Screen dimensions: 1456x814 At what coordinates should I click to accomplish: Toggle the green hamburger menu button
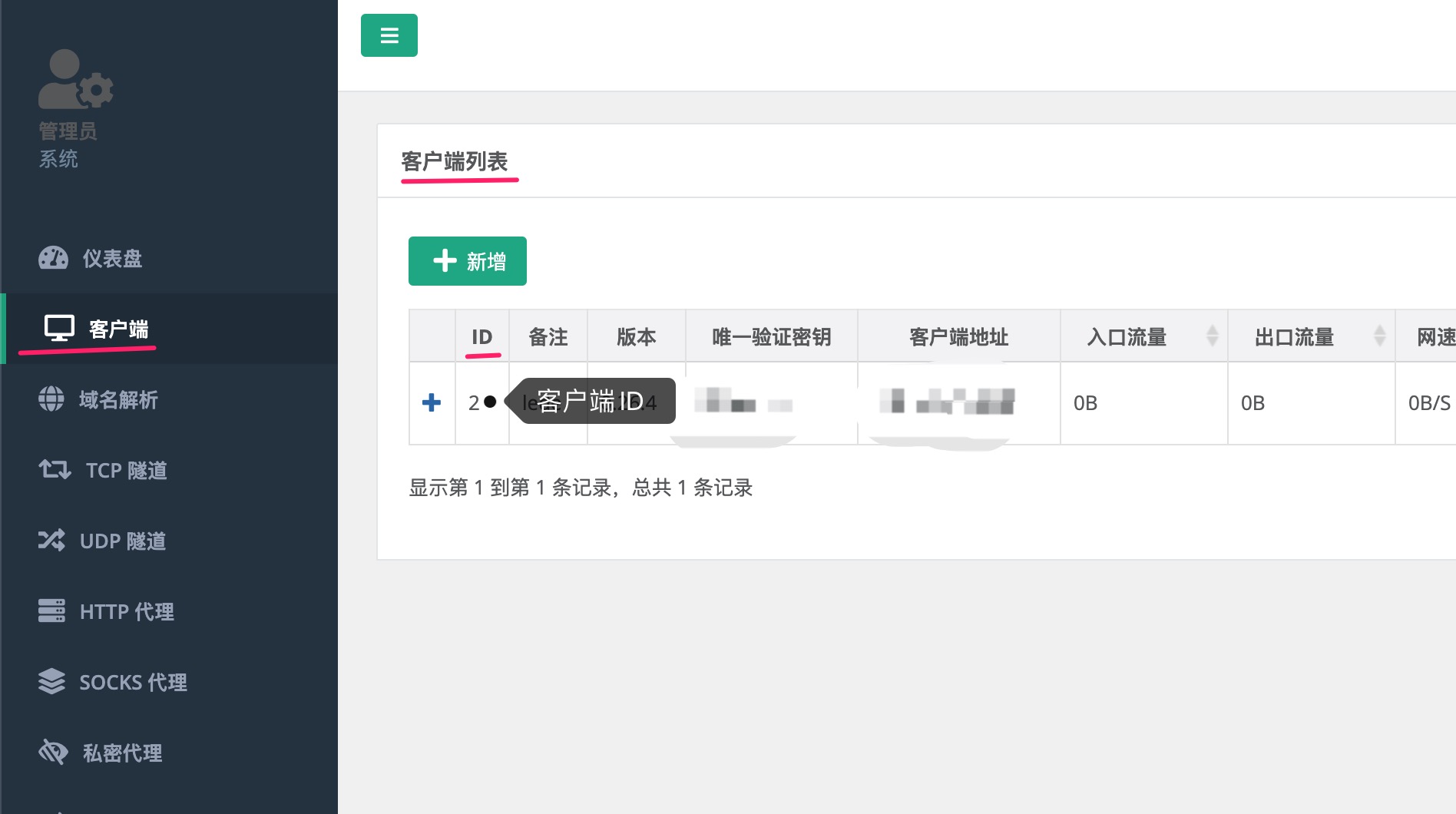[389, 35]
